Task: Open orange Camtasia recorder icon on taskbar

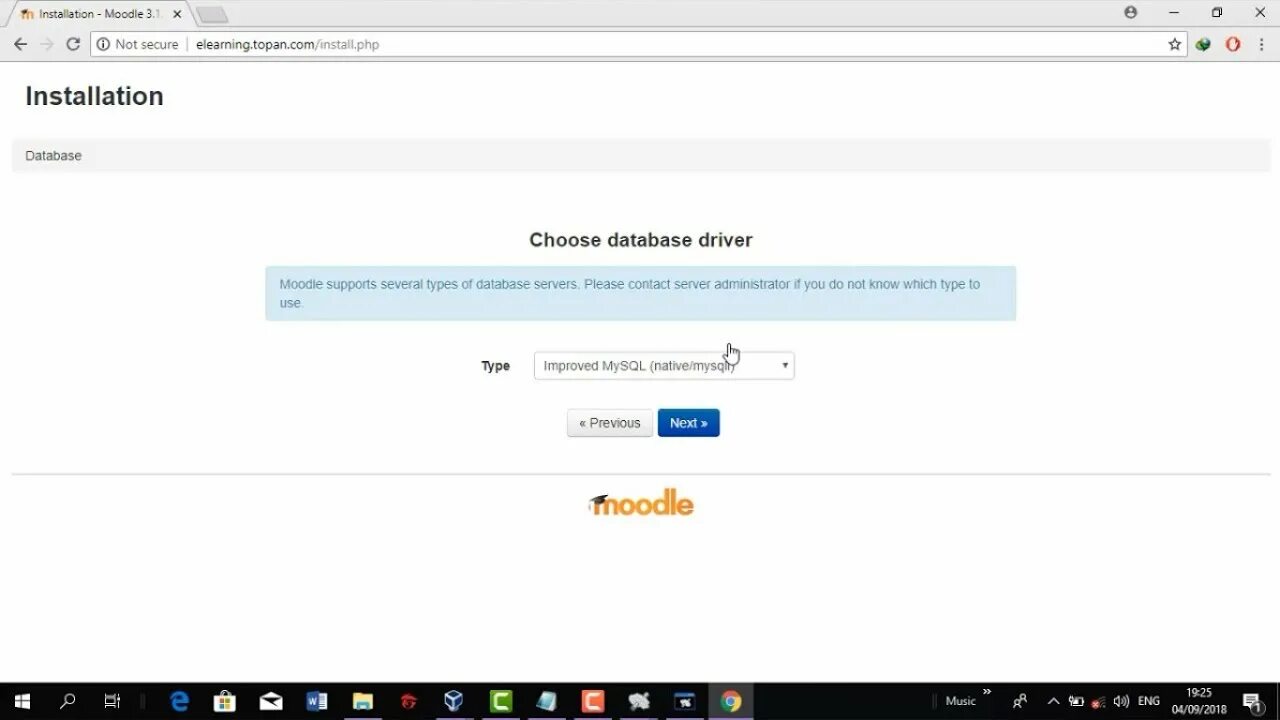Action: click(x=593, y=701)
